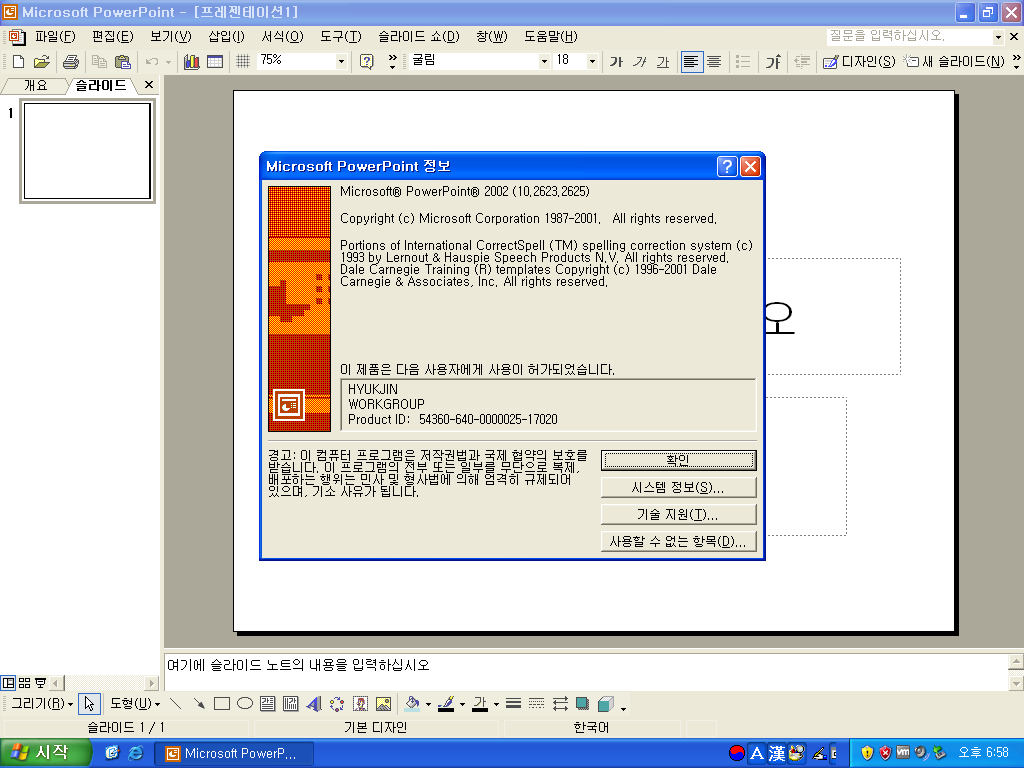Expand standard toolbar options chevron
Screen dimensions: 1024x768
point(392,62)
